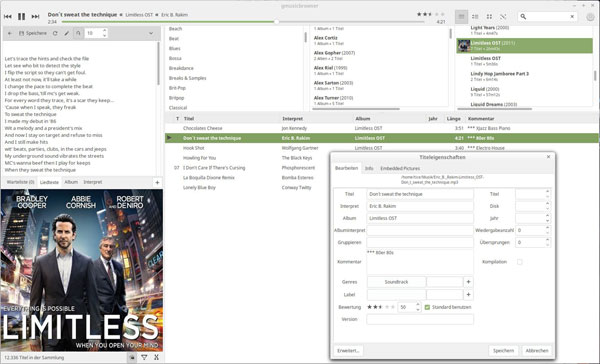Select the first layout view icon
Screen dimensions: 600x364
point(461,16)
